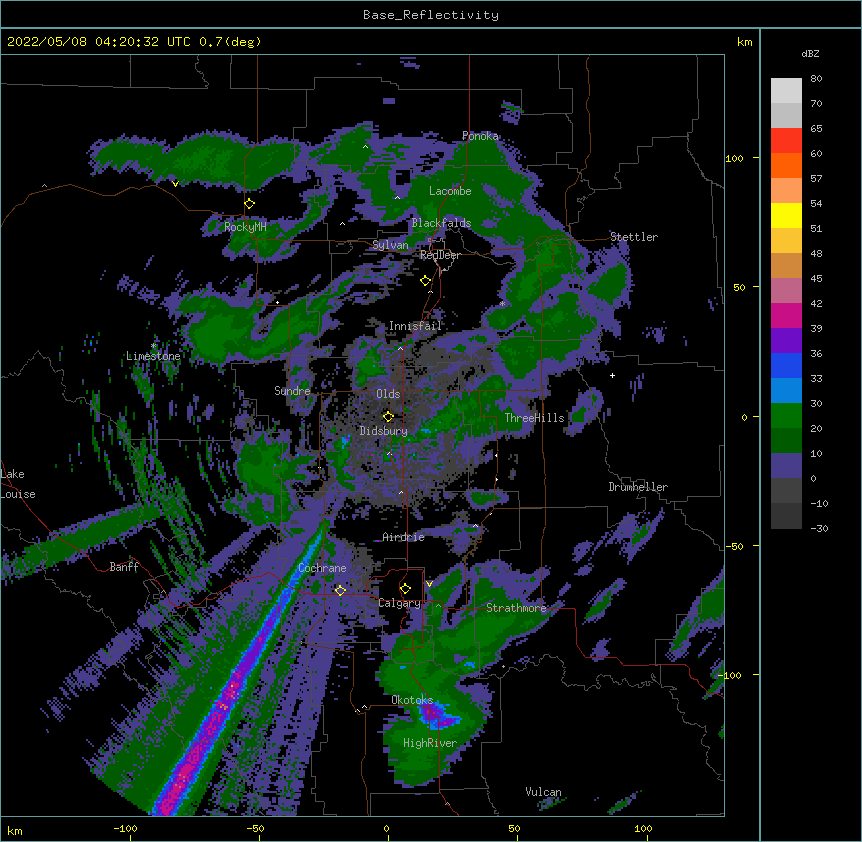862x842 pixels.
Task: Select the yellow station marker below RedDeer
Action: pyautogui.click(x=425, y=281)
